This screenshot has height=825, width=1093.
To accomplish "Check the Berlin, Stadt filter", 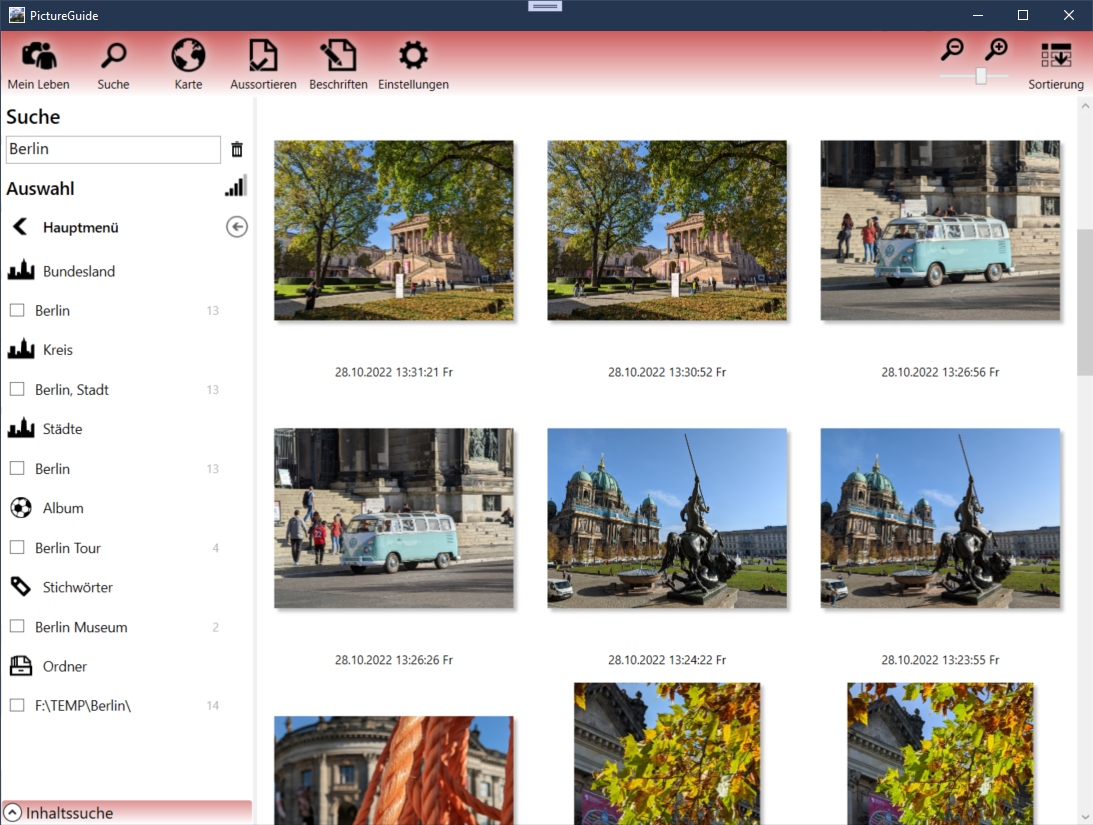I will [x=17, y=389].
